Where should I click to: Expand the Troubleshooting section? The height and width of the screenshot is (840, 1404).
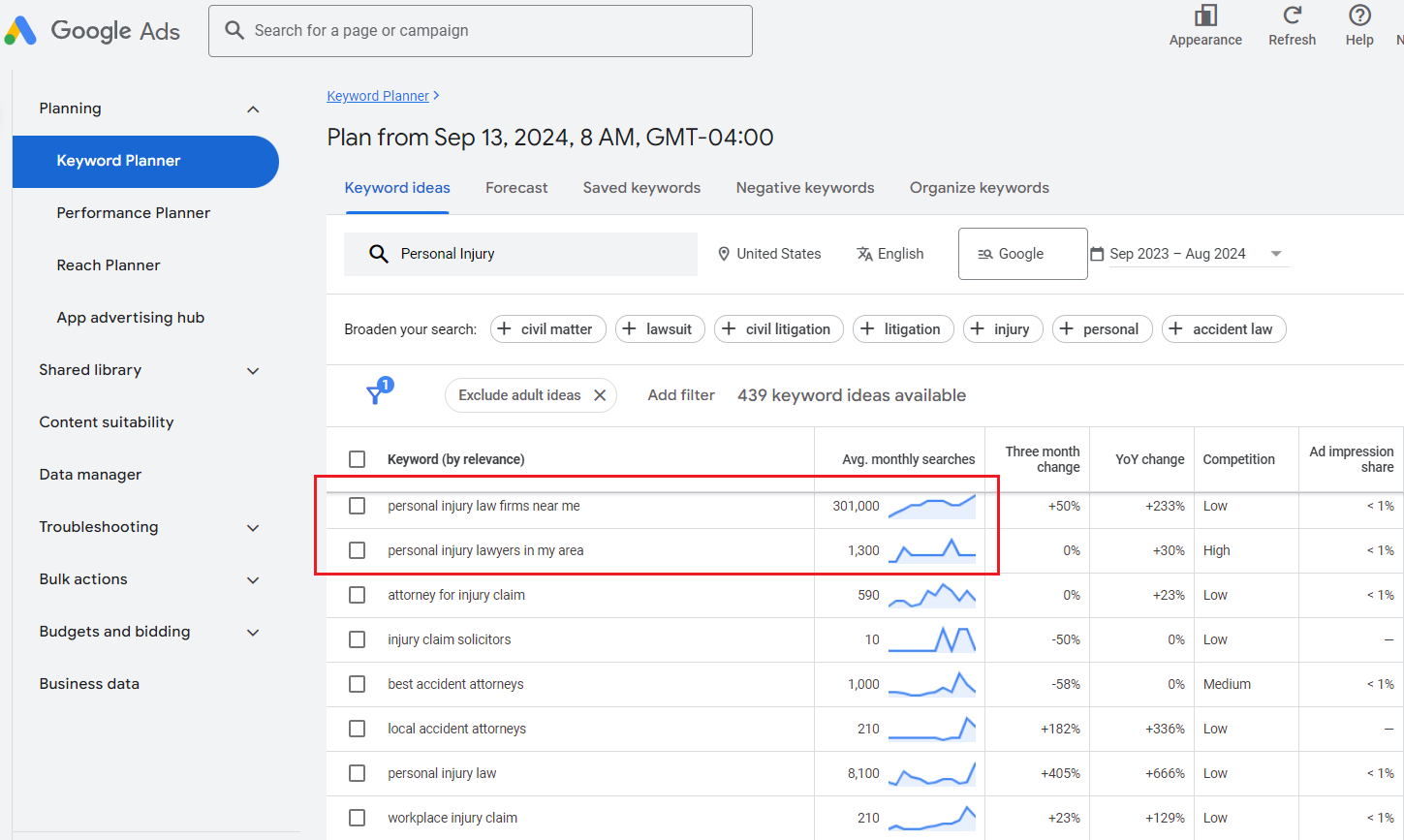tap(252, 527)
